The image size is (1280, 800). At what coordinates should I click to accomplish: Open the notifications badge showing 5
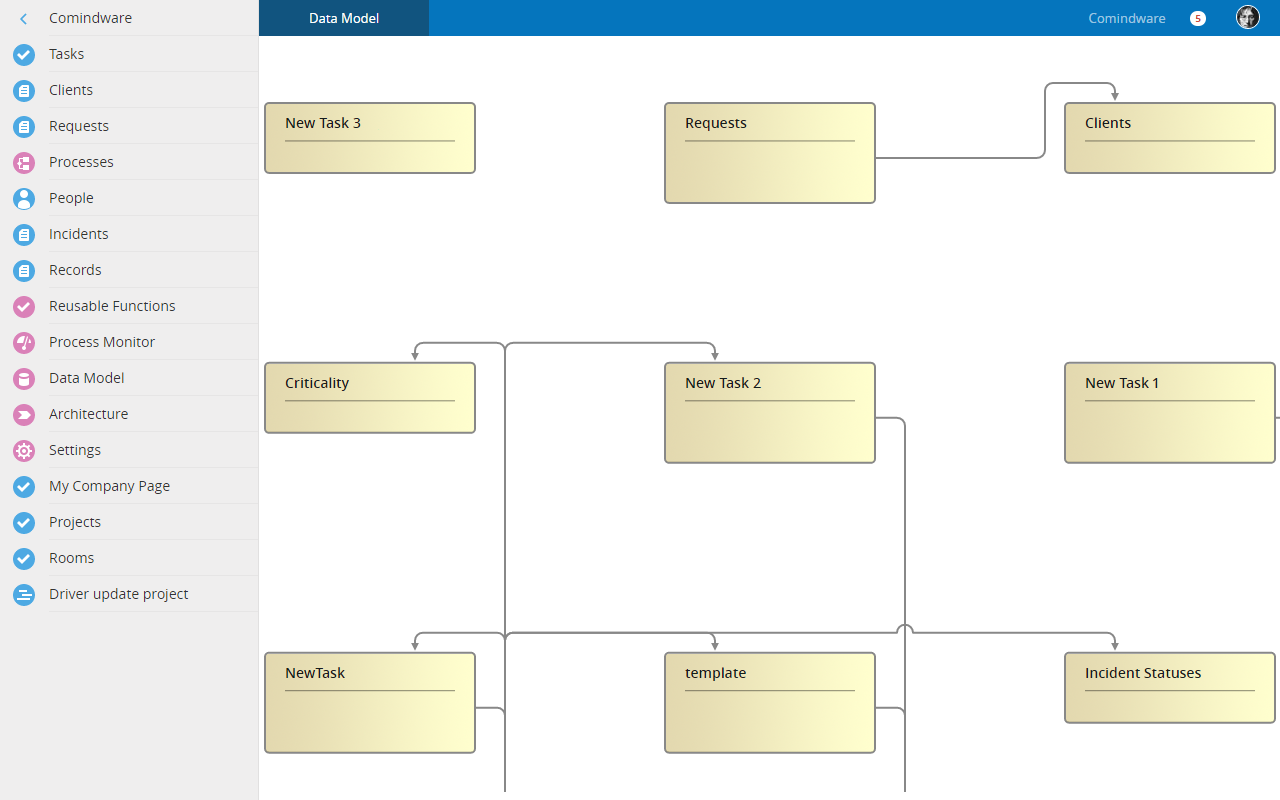coord(1198,18)
